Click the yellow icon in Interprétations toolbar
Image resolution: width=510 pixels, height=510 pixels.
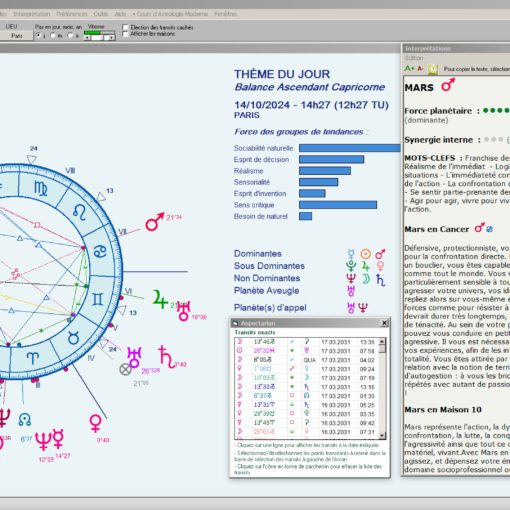[x=433, y=69]
